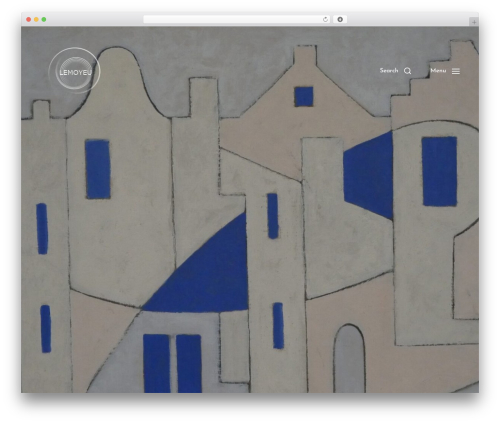This screenshot has height=423, width=500.
Task: Minimize the window with the yellow button
Action: [x=36, y=19]
